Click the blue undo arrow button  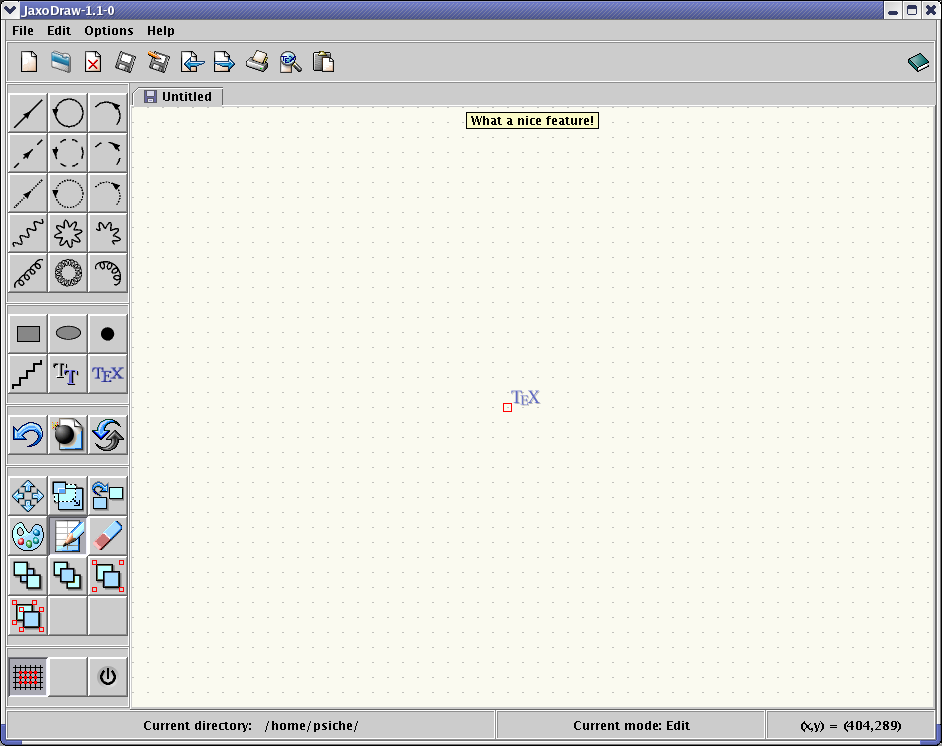(x=28, y=435)
